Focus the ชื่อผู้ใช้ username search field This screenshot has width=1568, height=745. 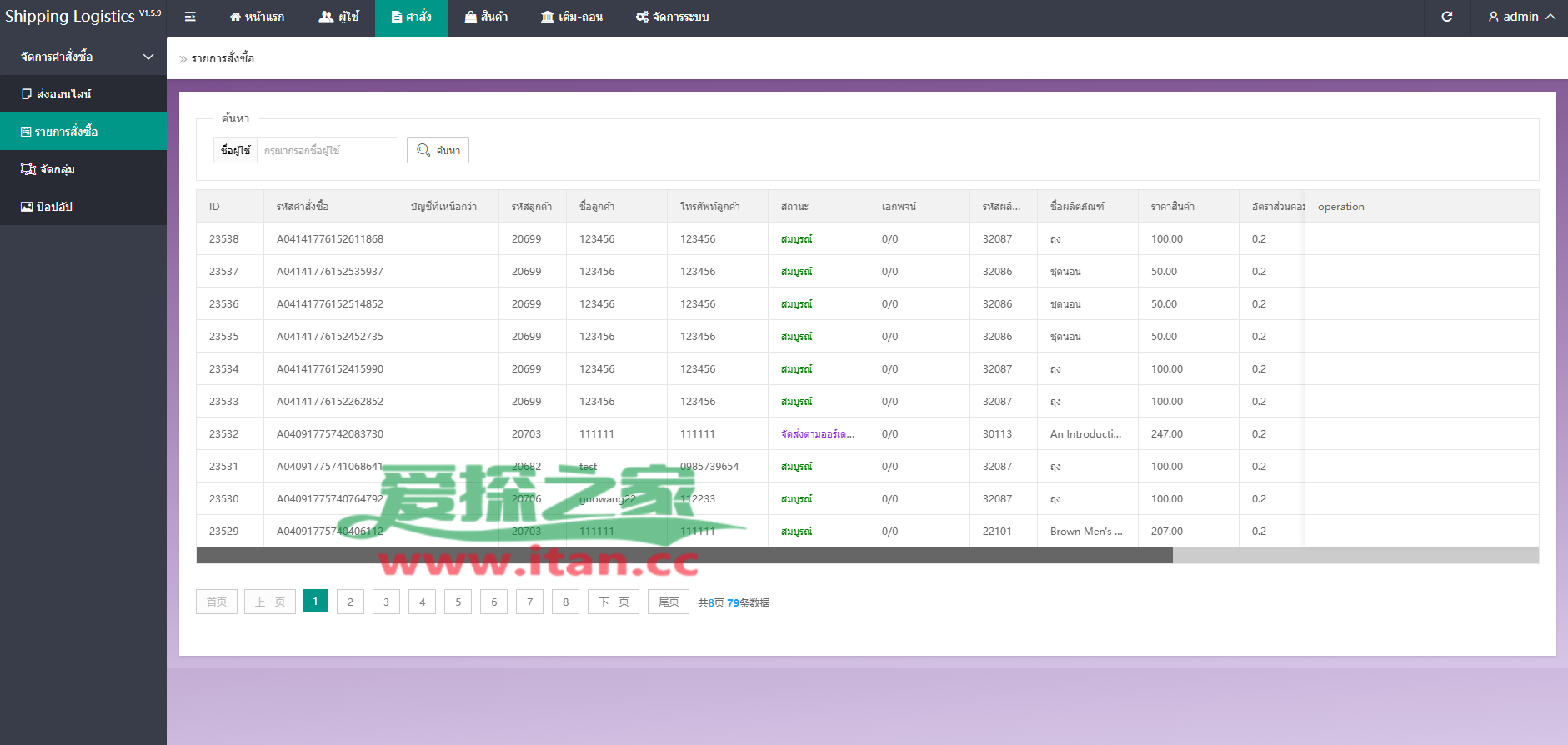[x=327, y=150]
